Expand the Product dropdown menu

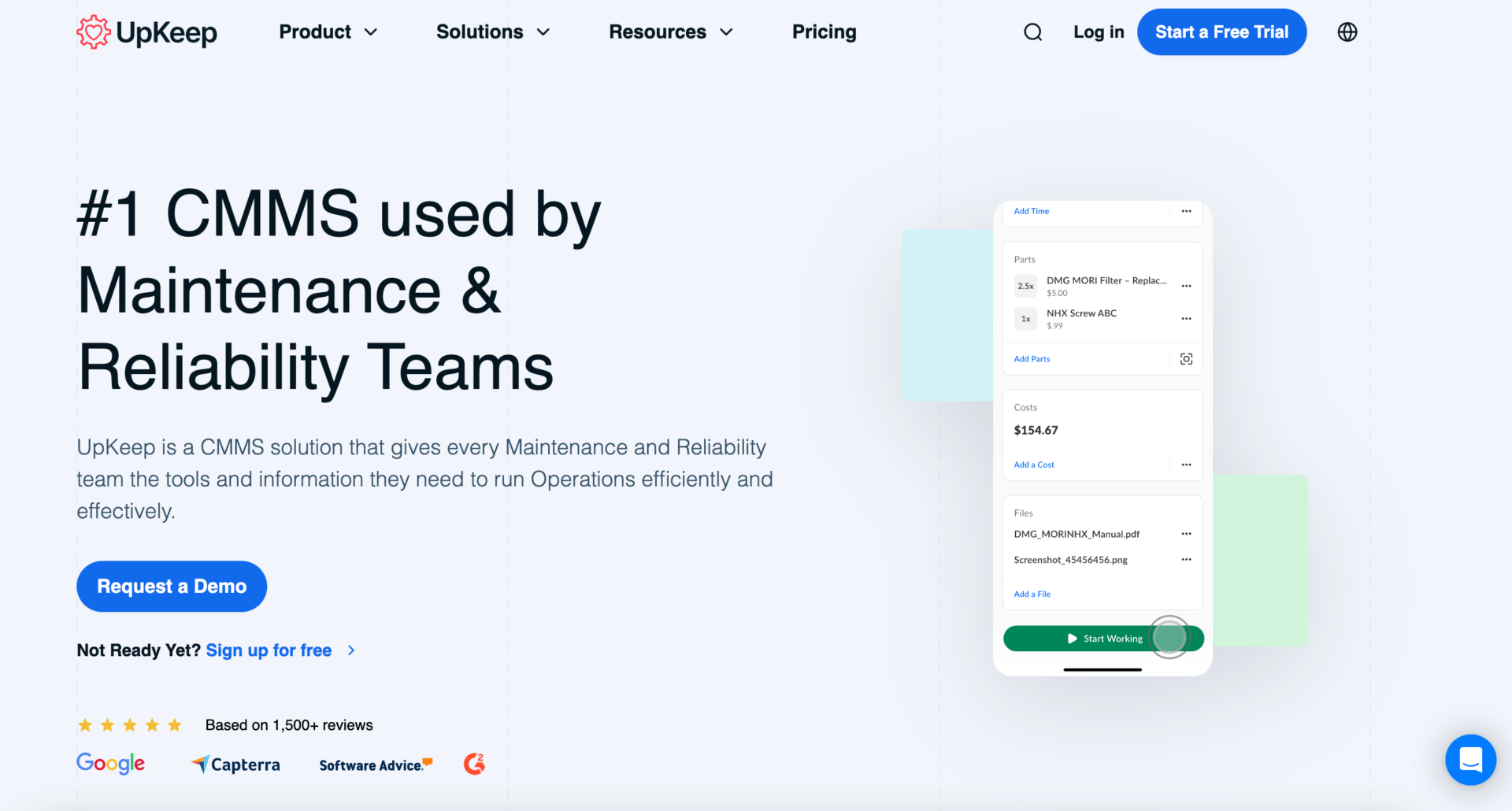[x=328, y=32]
